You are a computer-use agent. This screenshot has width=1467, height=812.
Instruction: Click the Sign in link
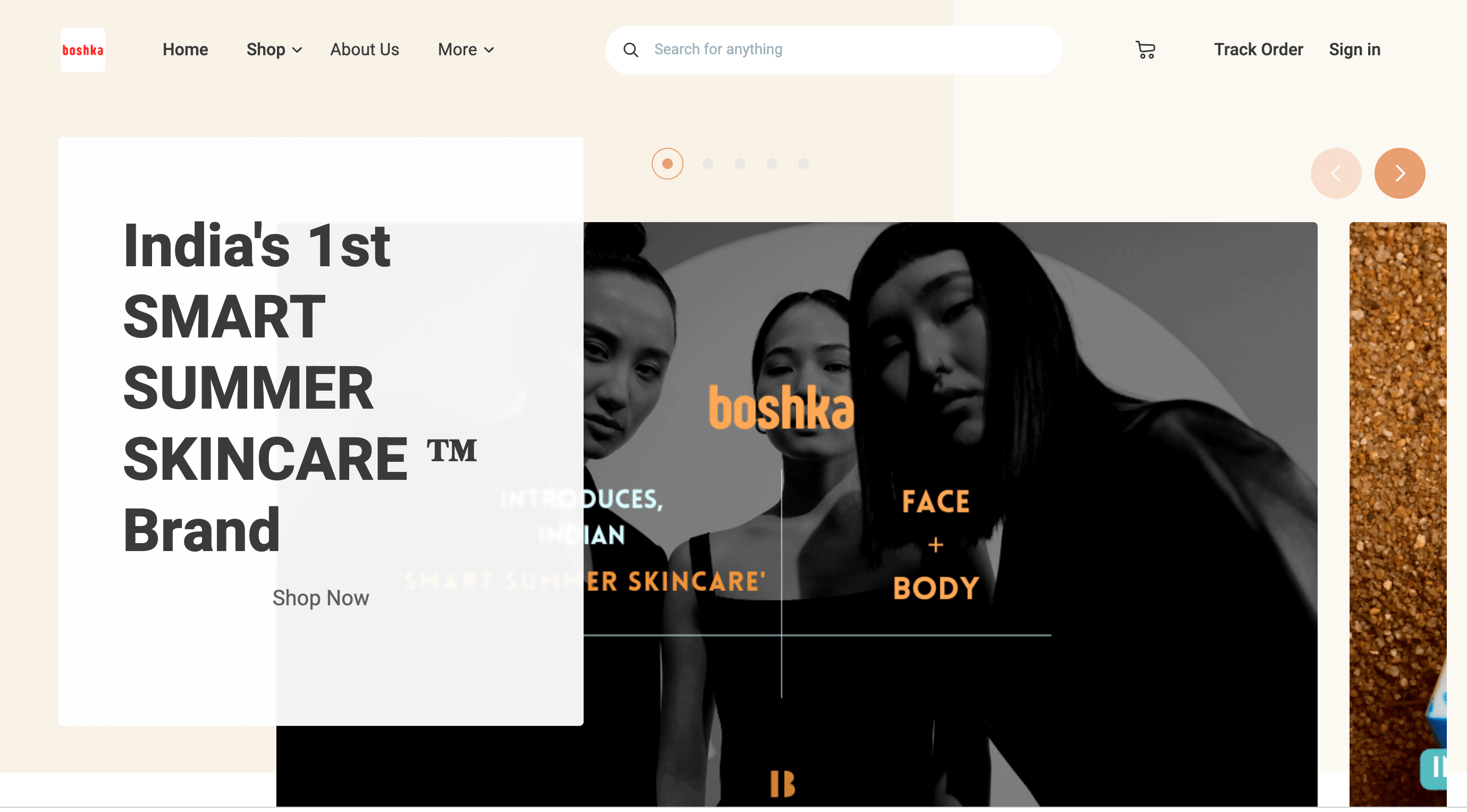tap(1354, 49)
